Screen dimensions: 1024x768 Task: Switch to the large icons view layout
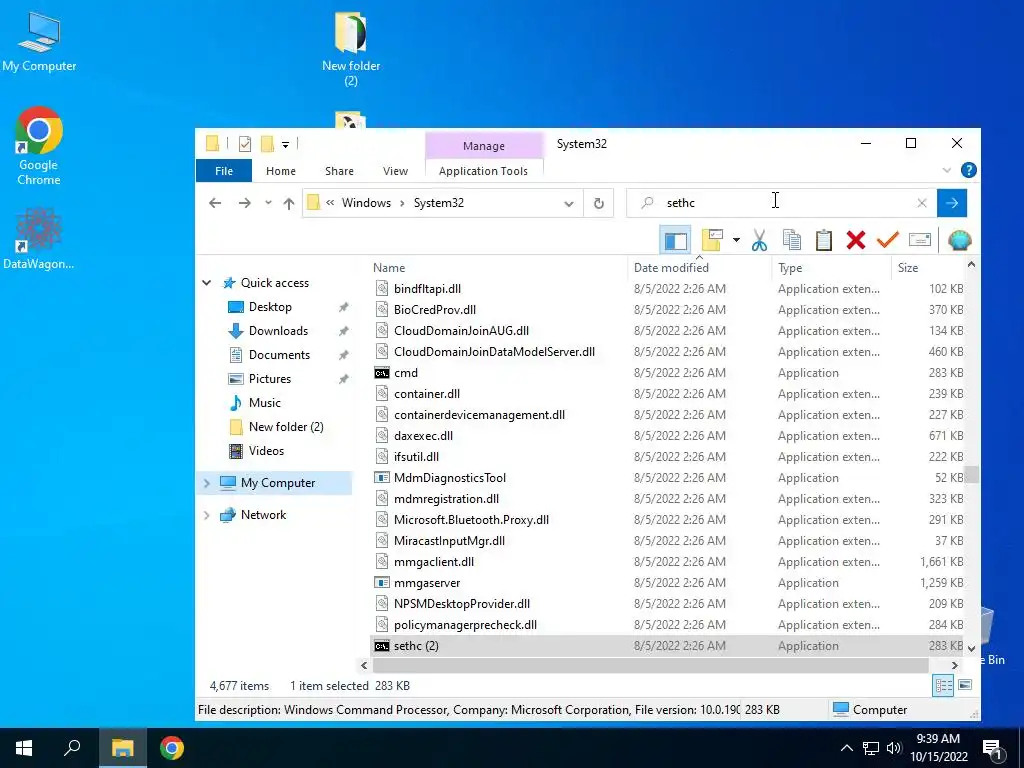tap(965, 685)
